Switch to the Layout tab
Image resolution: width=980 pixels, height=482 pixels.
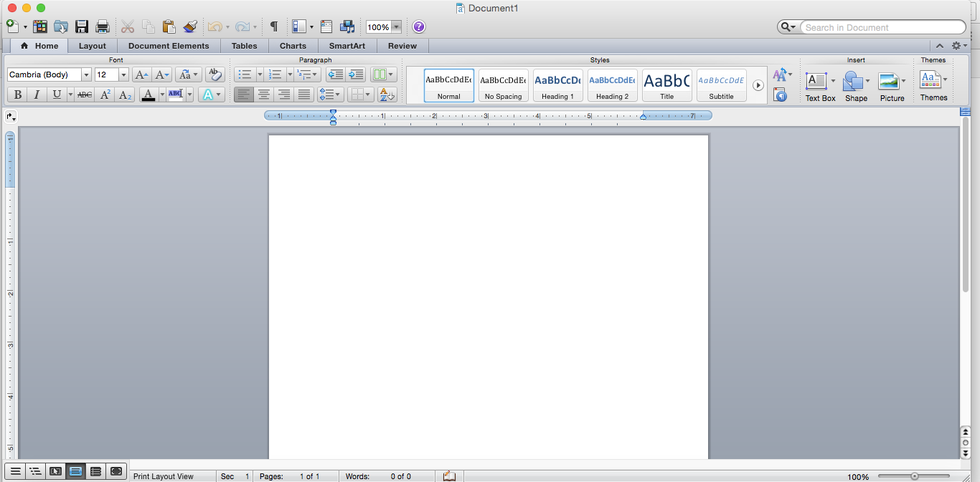[92, 46]
